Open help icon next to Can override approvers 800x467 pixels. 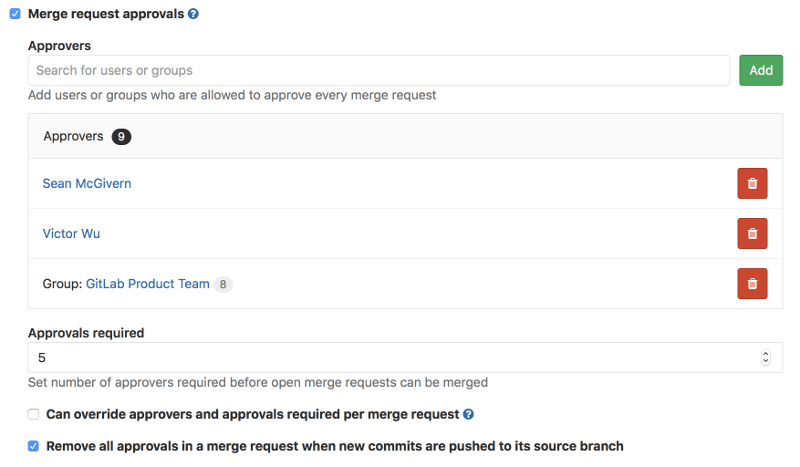468,414
